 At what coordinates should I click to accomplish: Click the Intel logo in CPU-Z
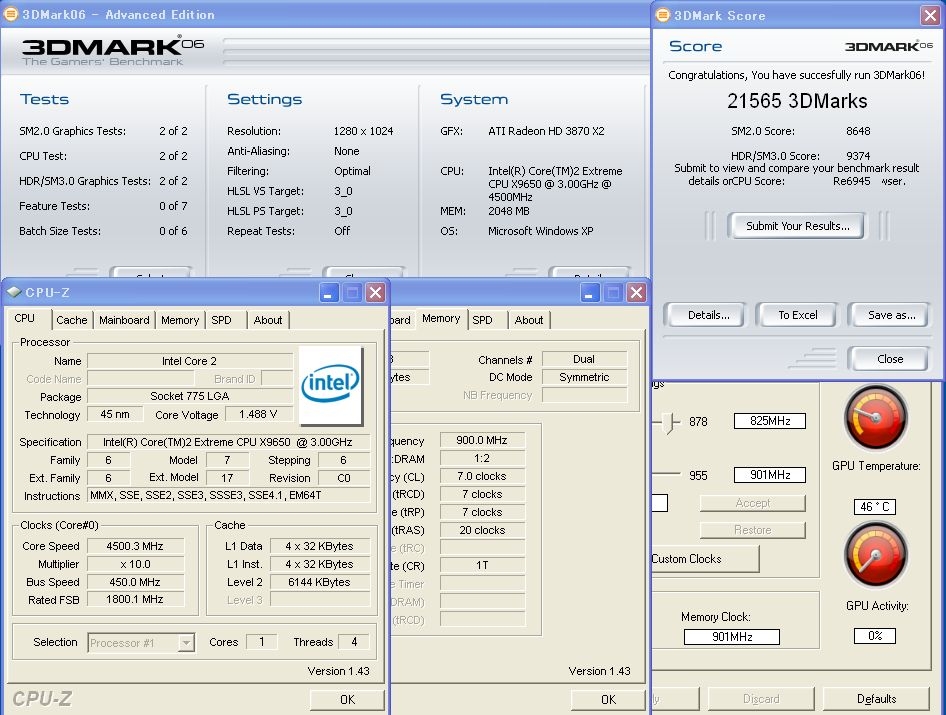click(x=331, y=385)
